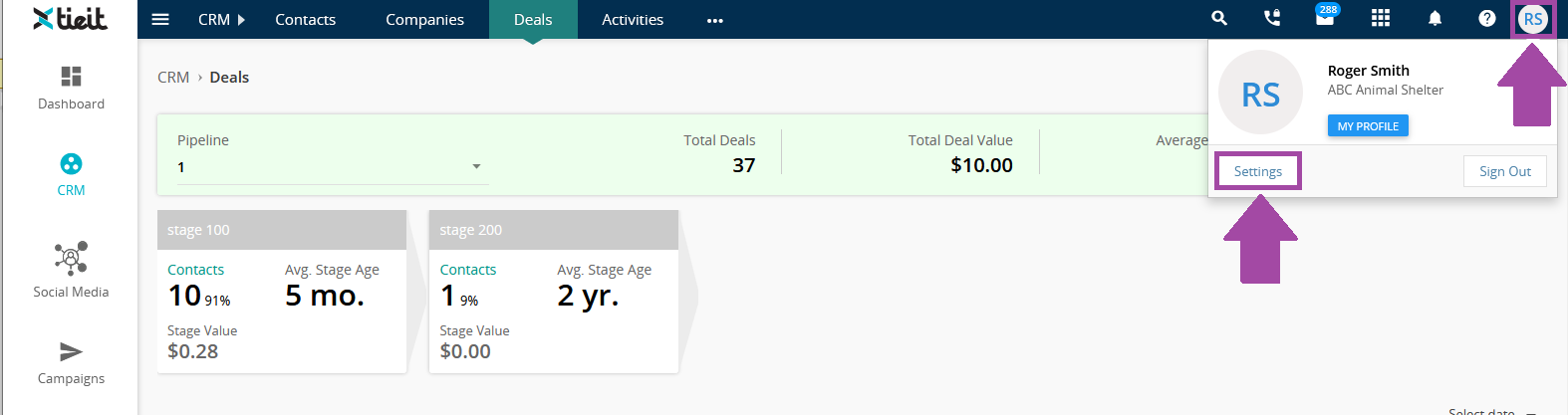Open the hamburger menu icon
This screenshot has height=415, width=1568.
(x=160, y=19)
